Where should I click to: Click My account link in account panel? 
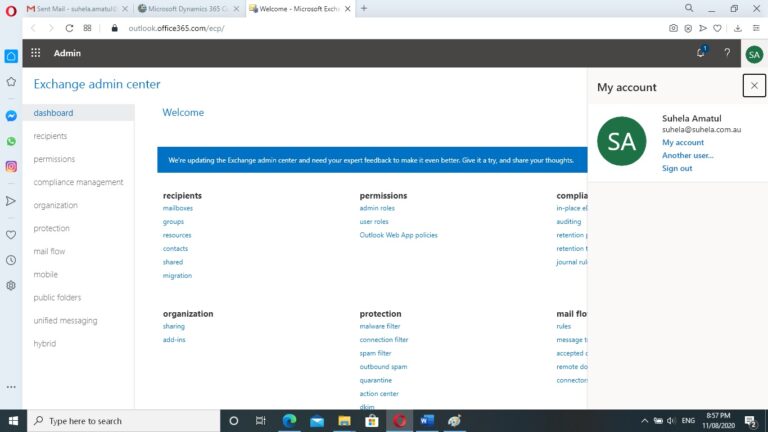click(x=683, y=142)
